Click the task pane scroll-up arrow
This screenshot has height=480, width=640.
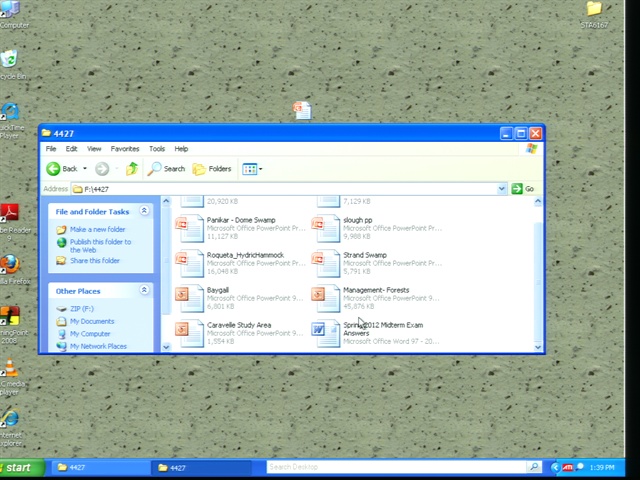click(x=166, y=201)
